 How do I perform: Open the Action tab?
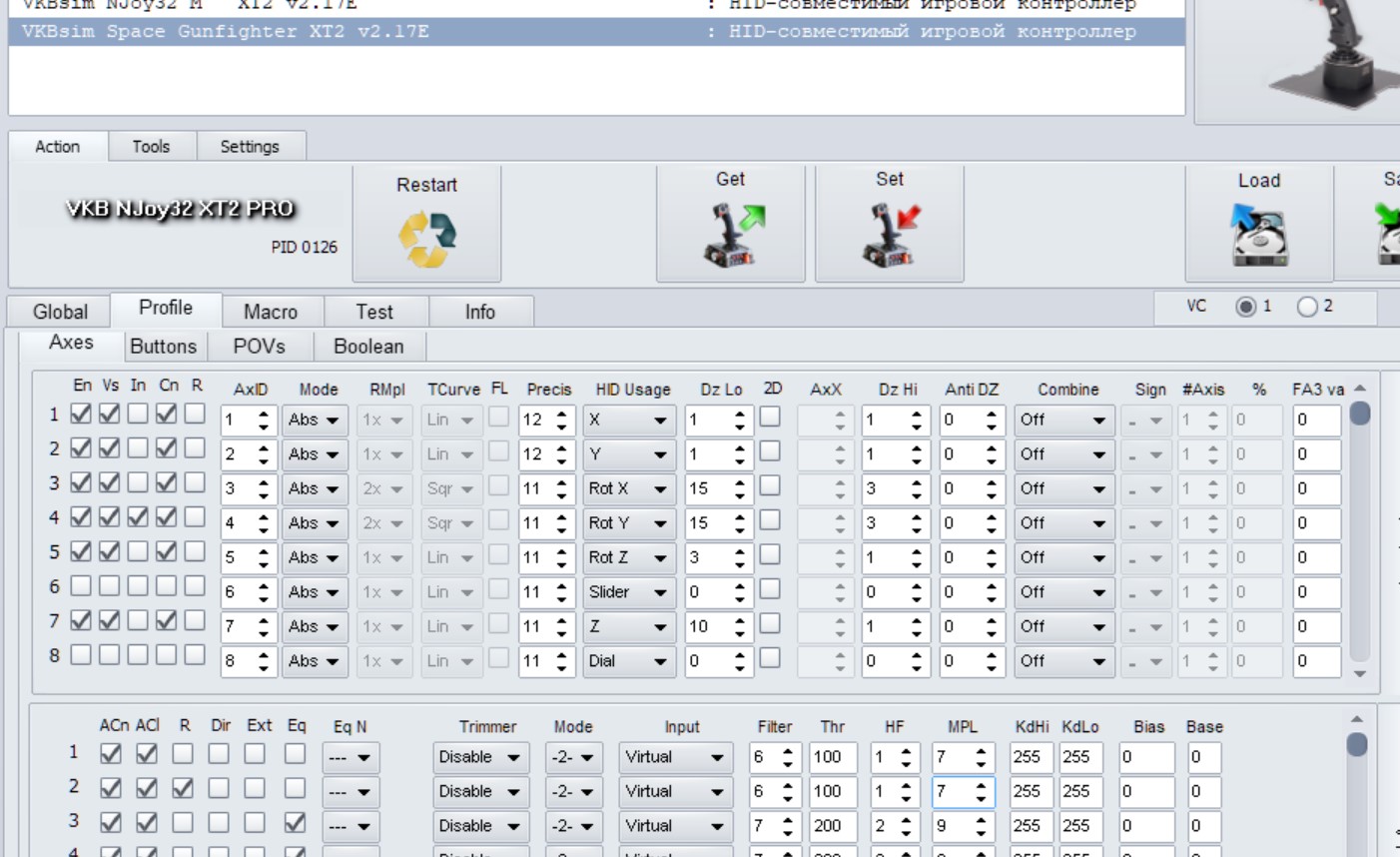[58, 147]
